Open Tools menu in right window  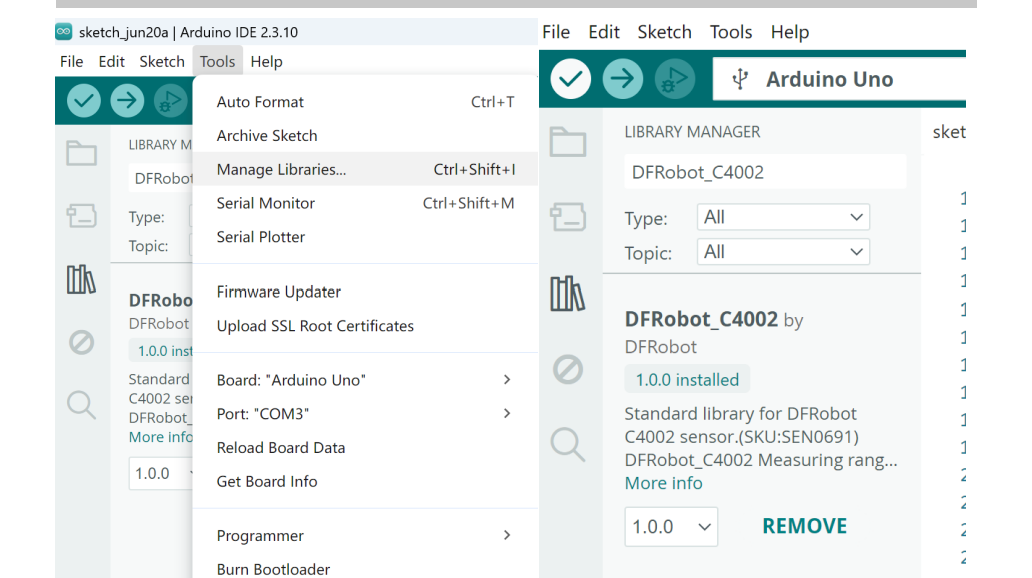731,32
